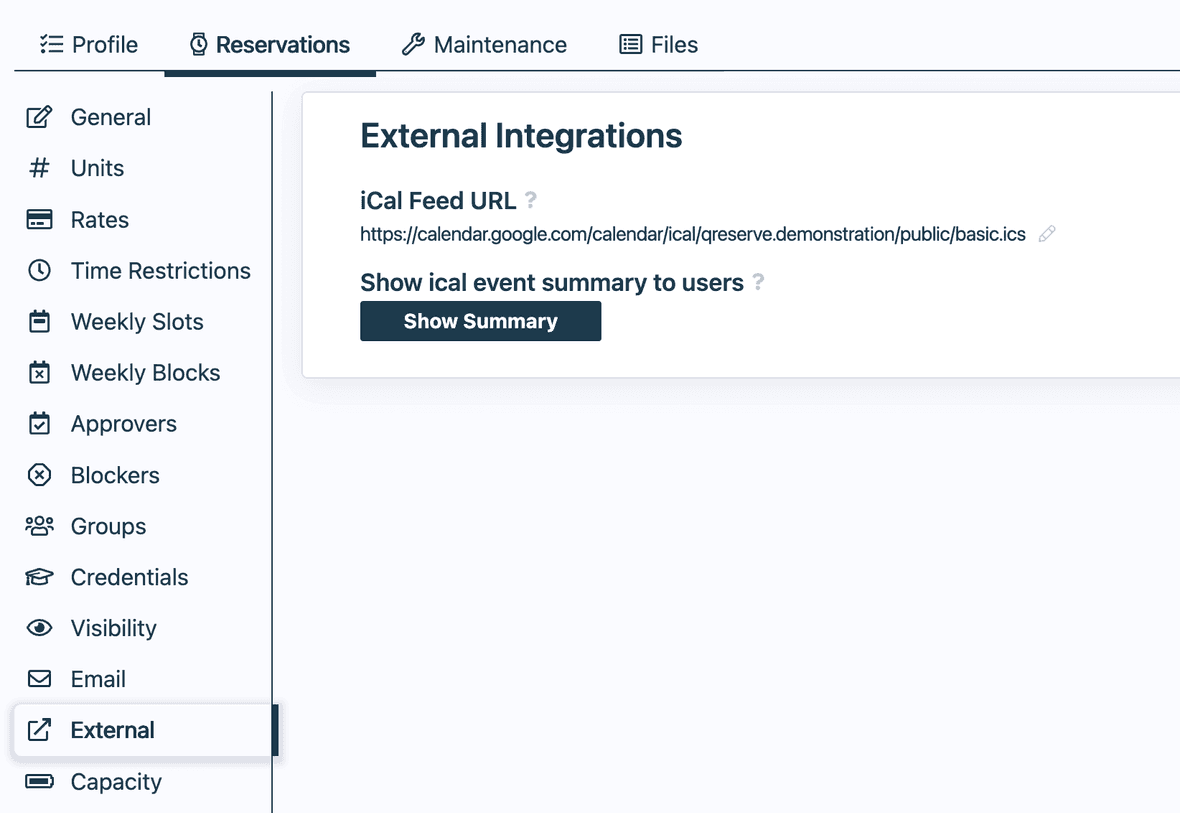
Task: Open the Google Calendar iCal feed link
Action: pos(692,234)
